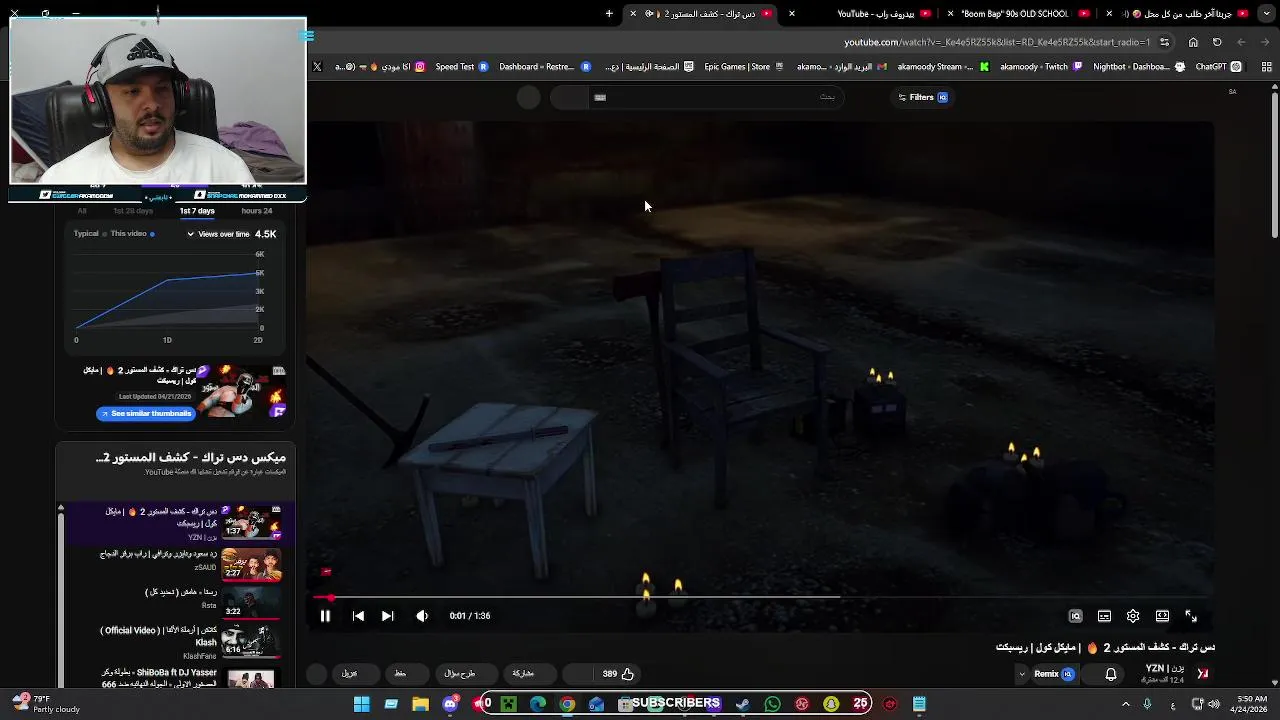The width and height of the screenshot is (1280, 720).
Task: Open File Explorer from the taskbar
Action: [x=421, y=704]
